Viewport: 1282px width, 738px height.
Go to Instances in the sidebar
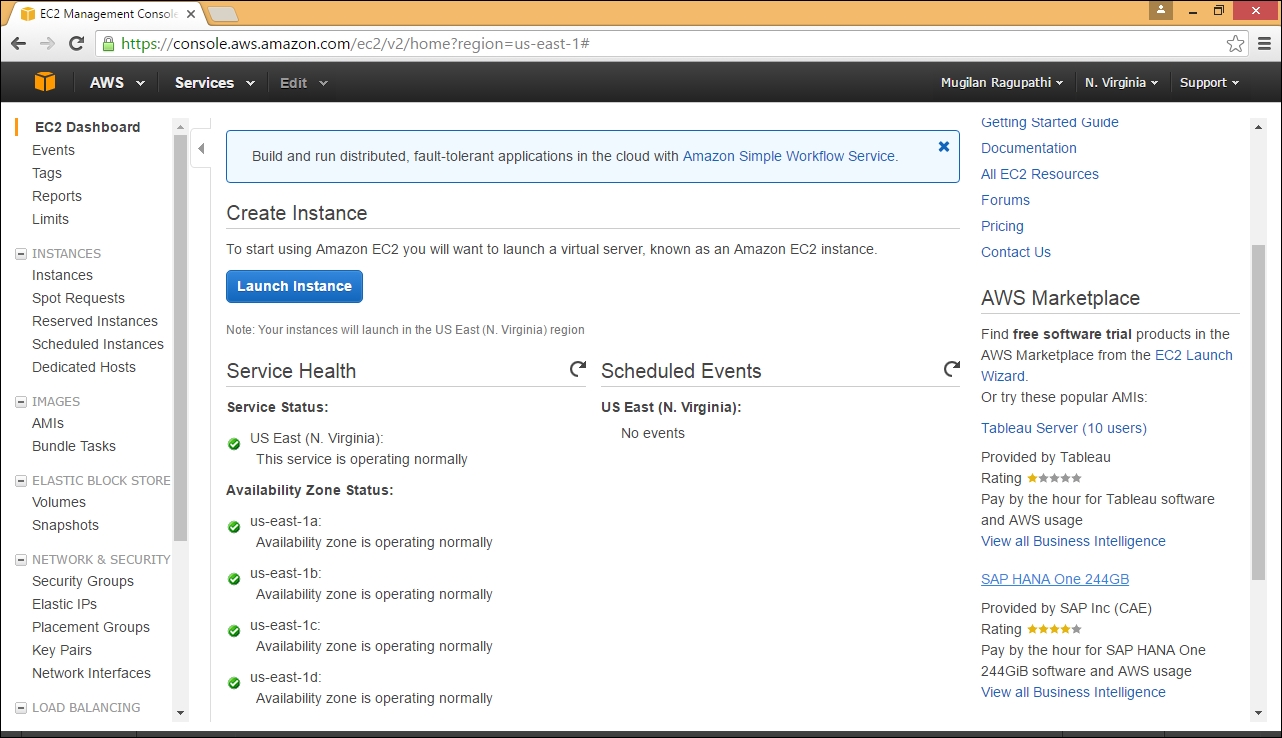pyautogui.click(x=62, y=275)
